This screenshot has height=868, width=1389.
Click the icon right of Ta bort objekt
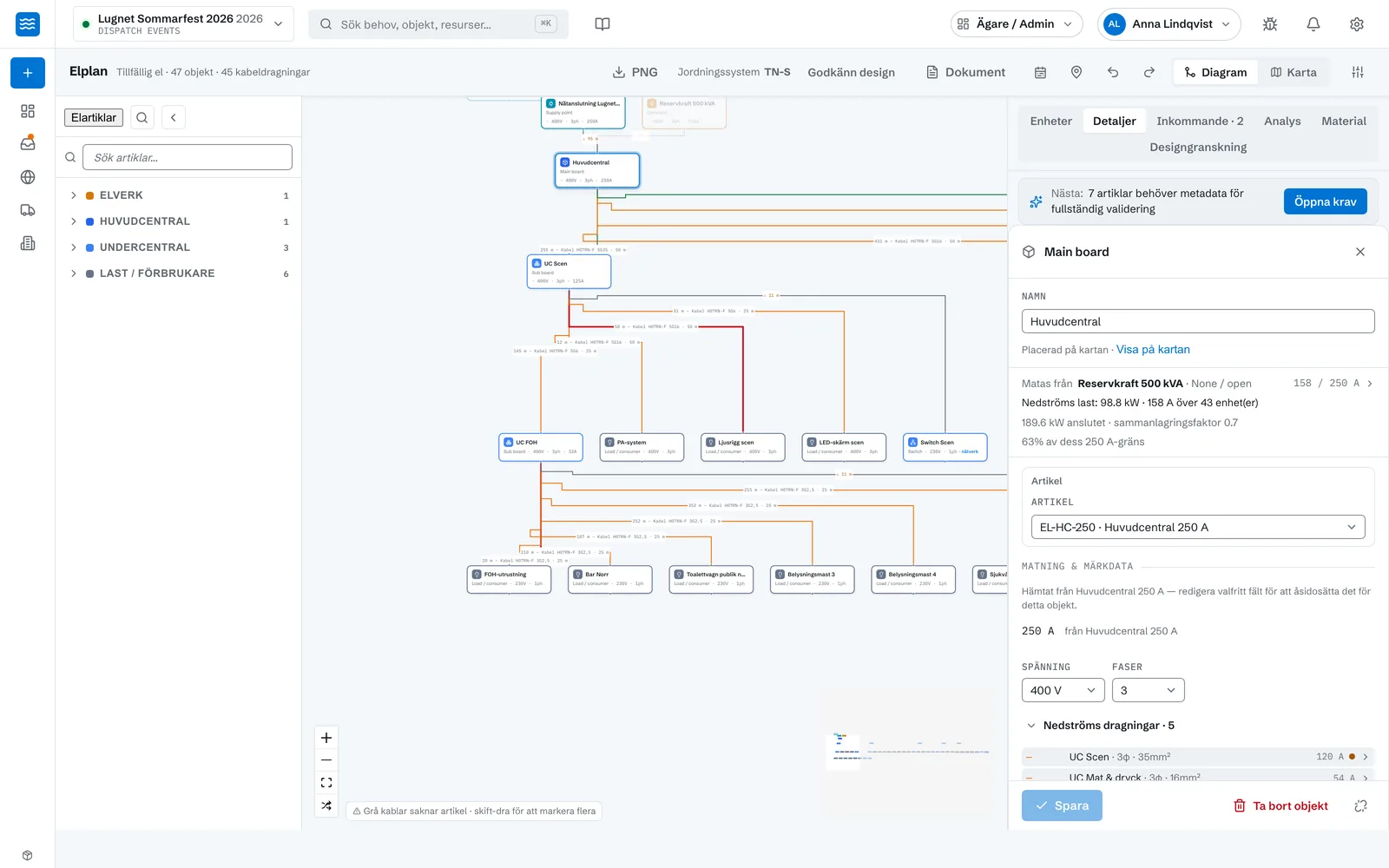[1360, 806]
